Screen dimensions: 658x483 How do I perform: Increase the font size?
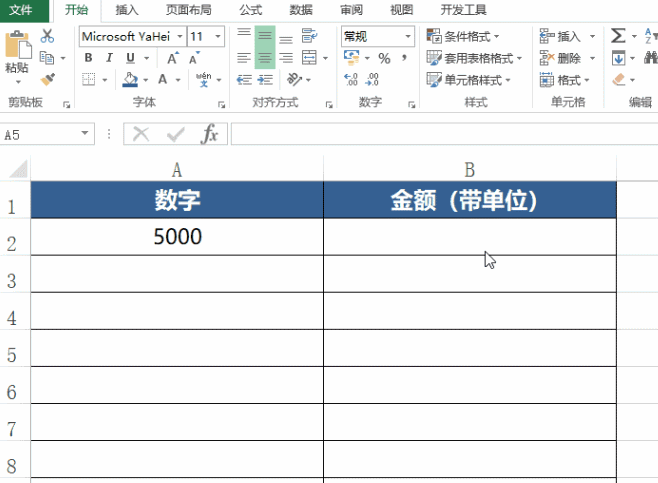pyautogui.click(x=173, y=58)
